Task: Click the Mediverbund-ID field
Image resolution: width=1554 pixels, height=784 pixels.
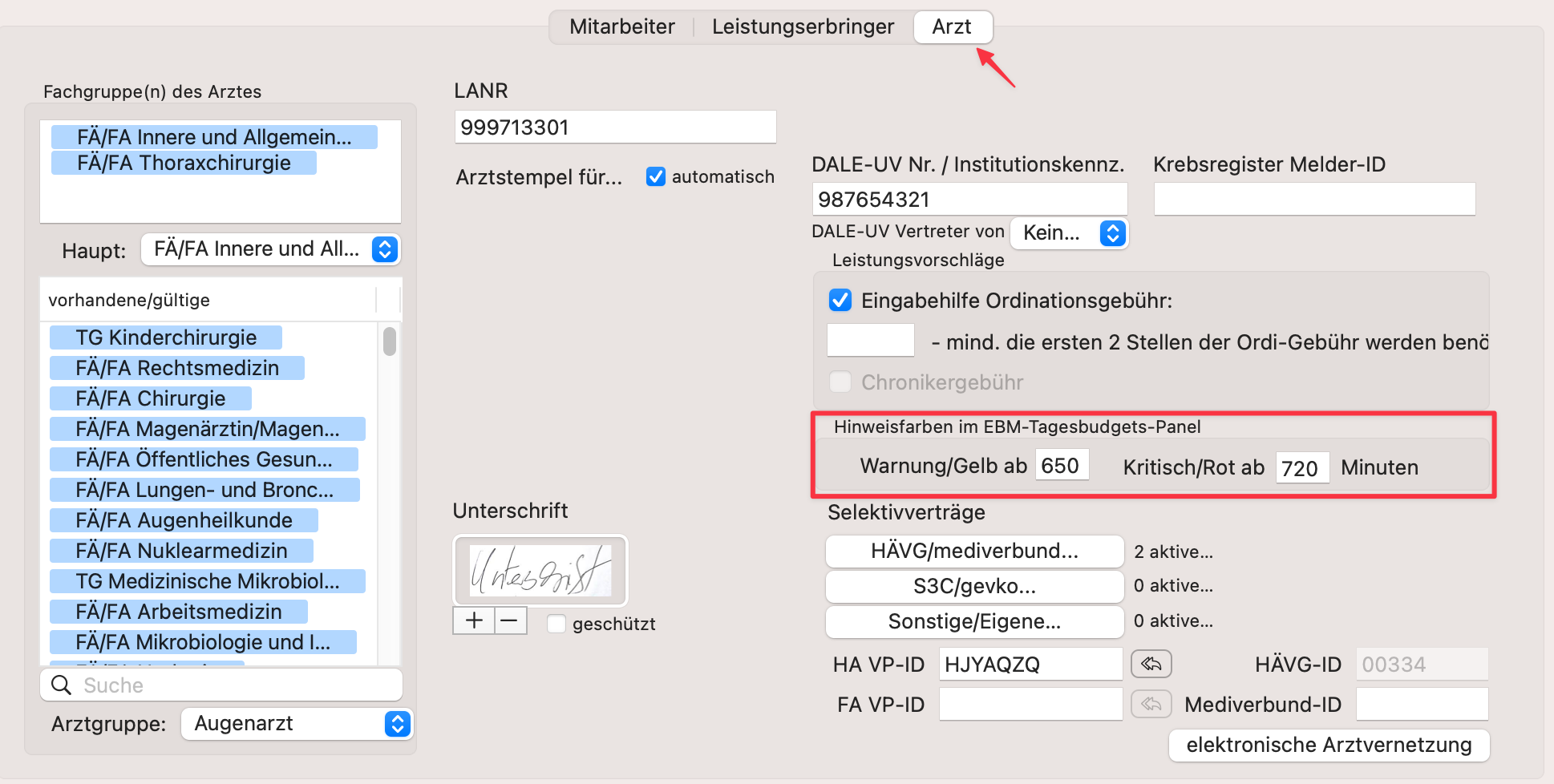Action: (x=1422, y=704)
